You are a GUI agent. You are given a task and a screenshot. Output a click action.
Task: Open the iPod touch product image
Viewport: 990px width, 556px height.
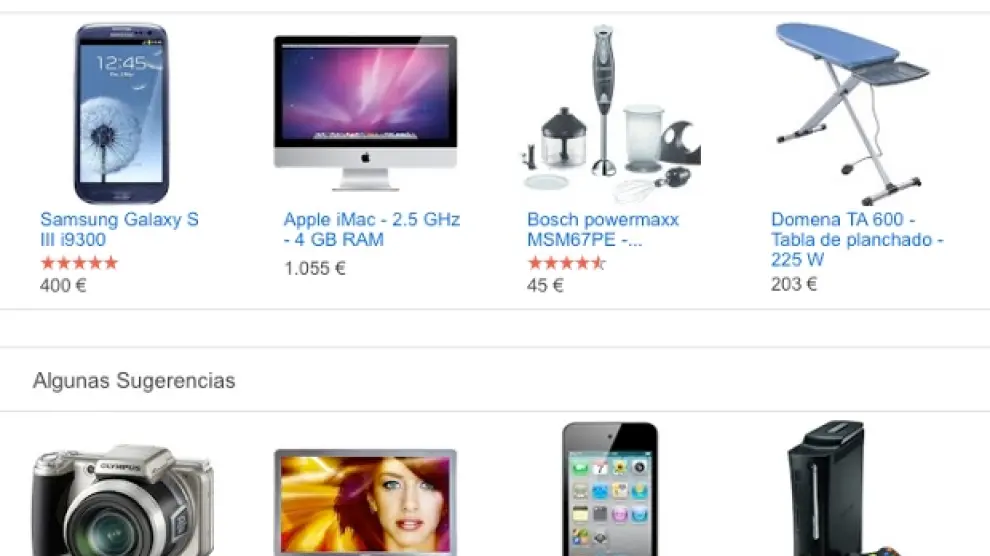coord(610,489)
